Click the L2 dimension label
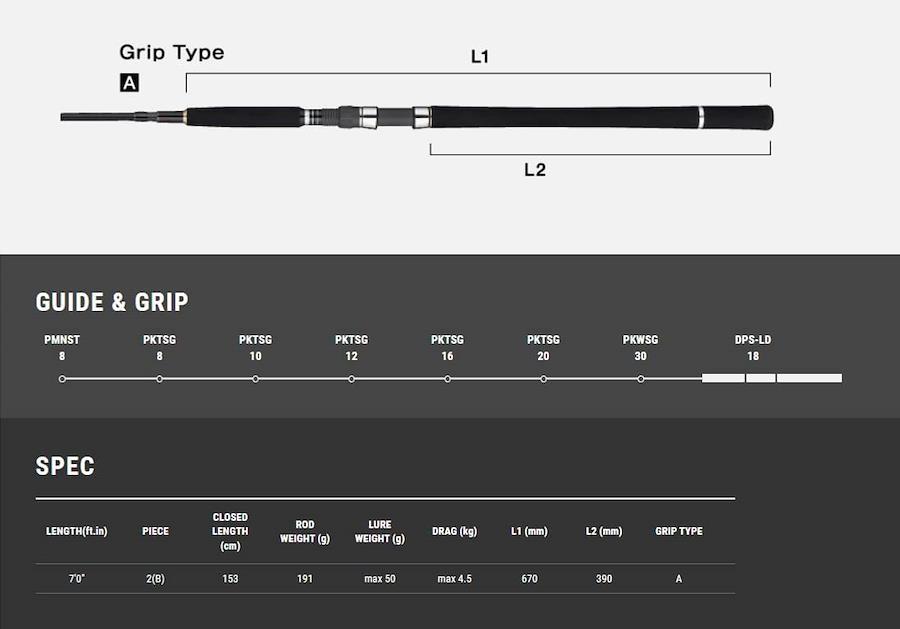Screen dimensions: 900x629 pyautogui.click(x=535, y=169)
